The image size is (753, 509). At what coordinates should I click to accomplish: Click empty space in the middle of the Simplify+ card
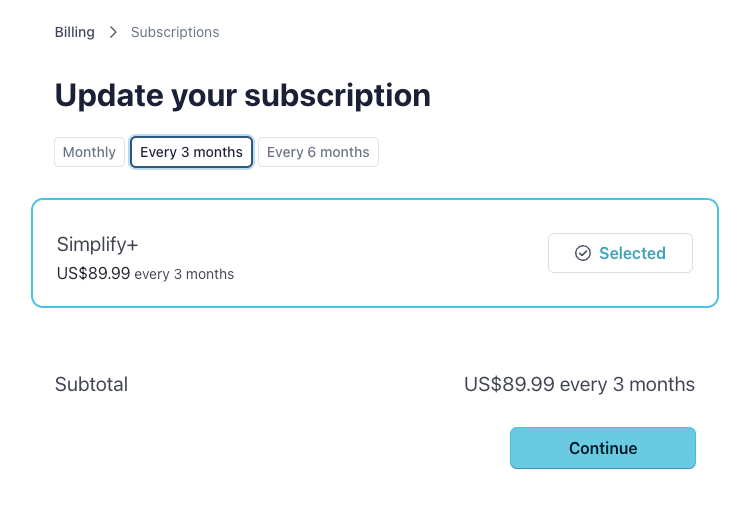coord(390,254)
